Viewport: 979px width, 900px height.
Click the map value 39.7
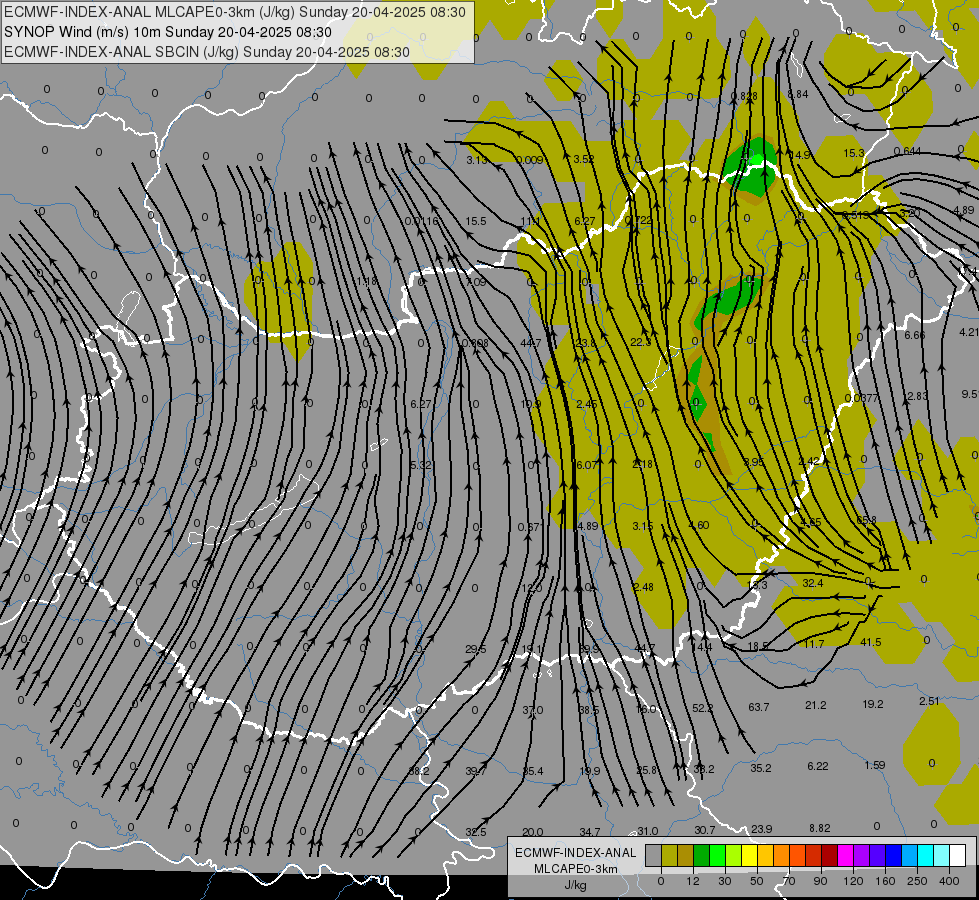(476, 771)
